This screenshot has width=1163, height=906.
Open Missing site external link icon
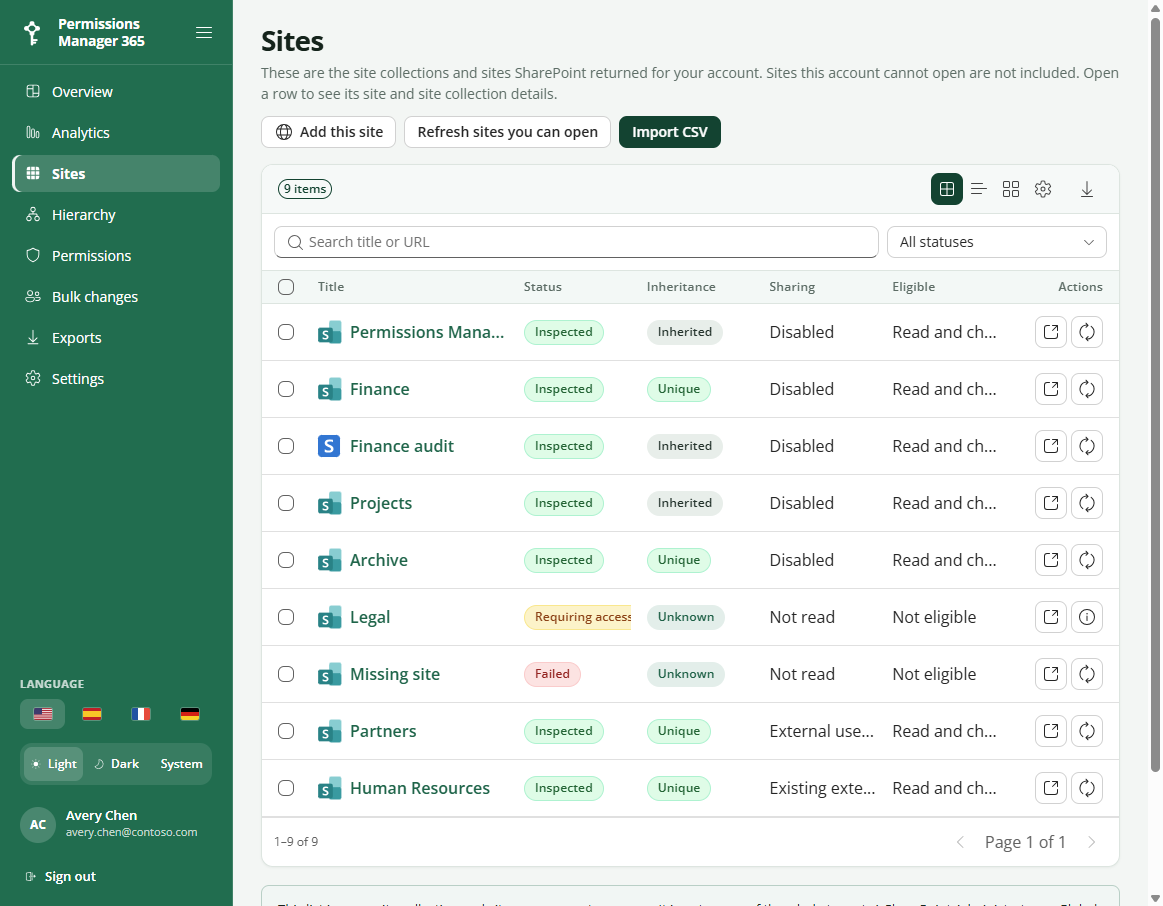[1050, 674]
